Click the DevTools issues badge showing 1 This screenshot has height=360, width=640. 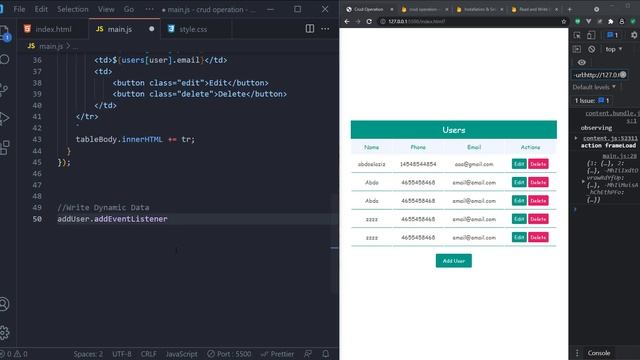613,36
